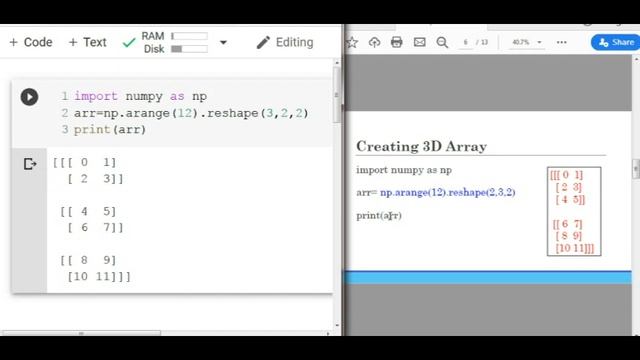
Task: Click the PDF viewer vertical scrollbar
Action: tap(636, 168)
